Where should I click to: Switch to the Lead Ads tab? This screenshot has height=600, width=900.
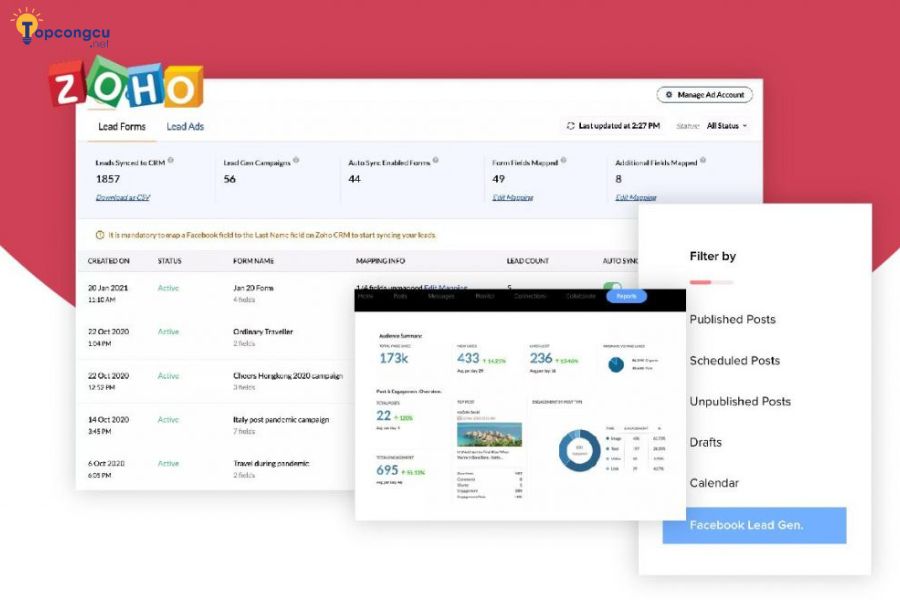(x=185, y=126)
